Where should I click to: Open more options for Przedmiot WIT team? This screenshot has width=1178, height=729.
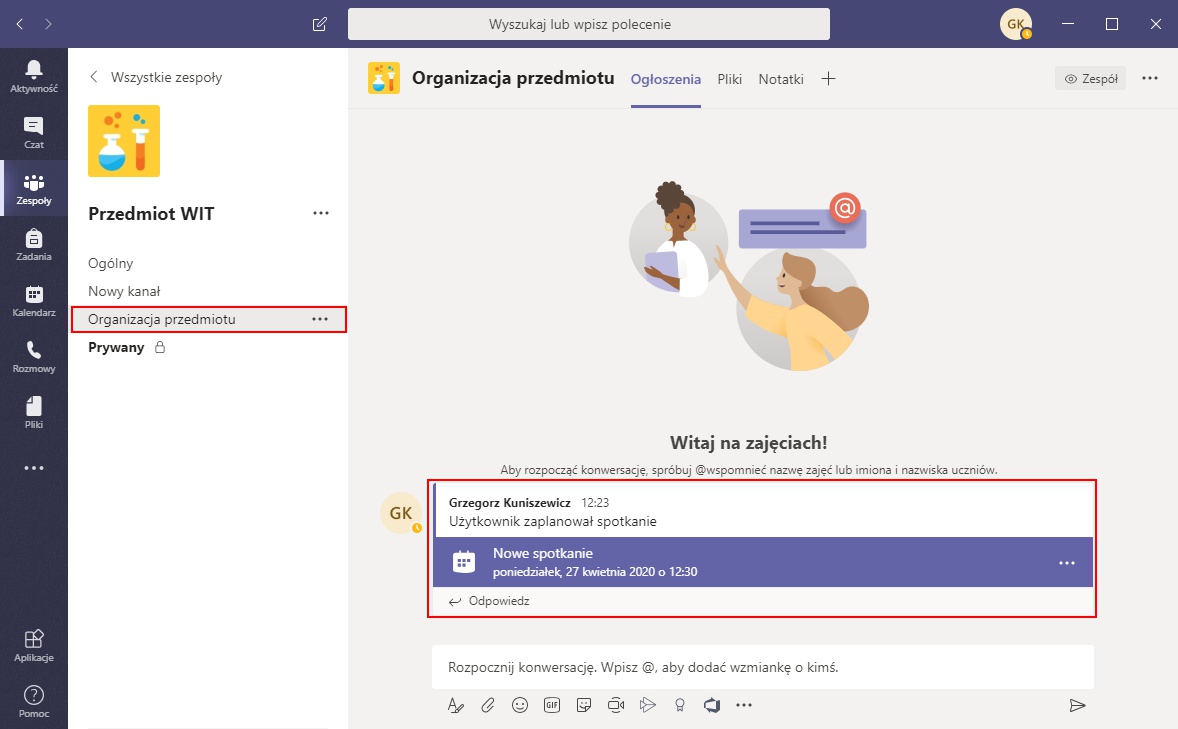321,213
